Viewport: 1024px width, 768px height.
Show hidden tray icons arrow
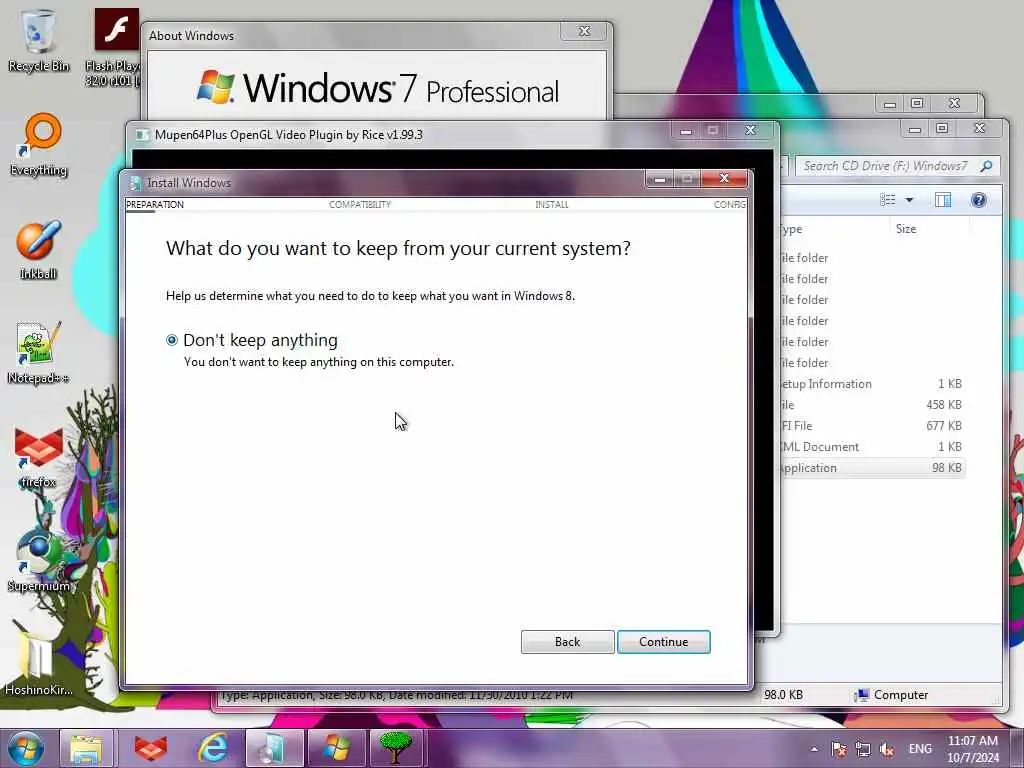[x=814, y=749]
